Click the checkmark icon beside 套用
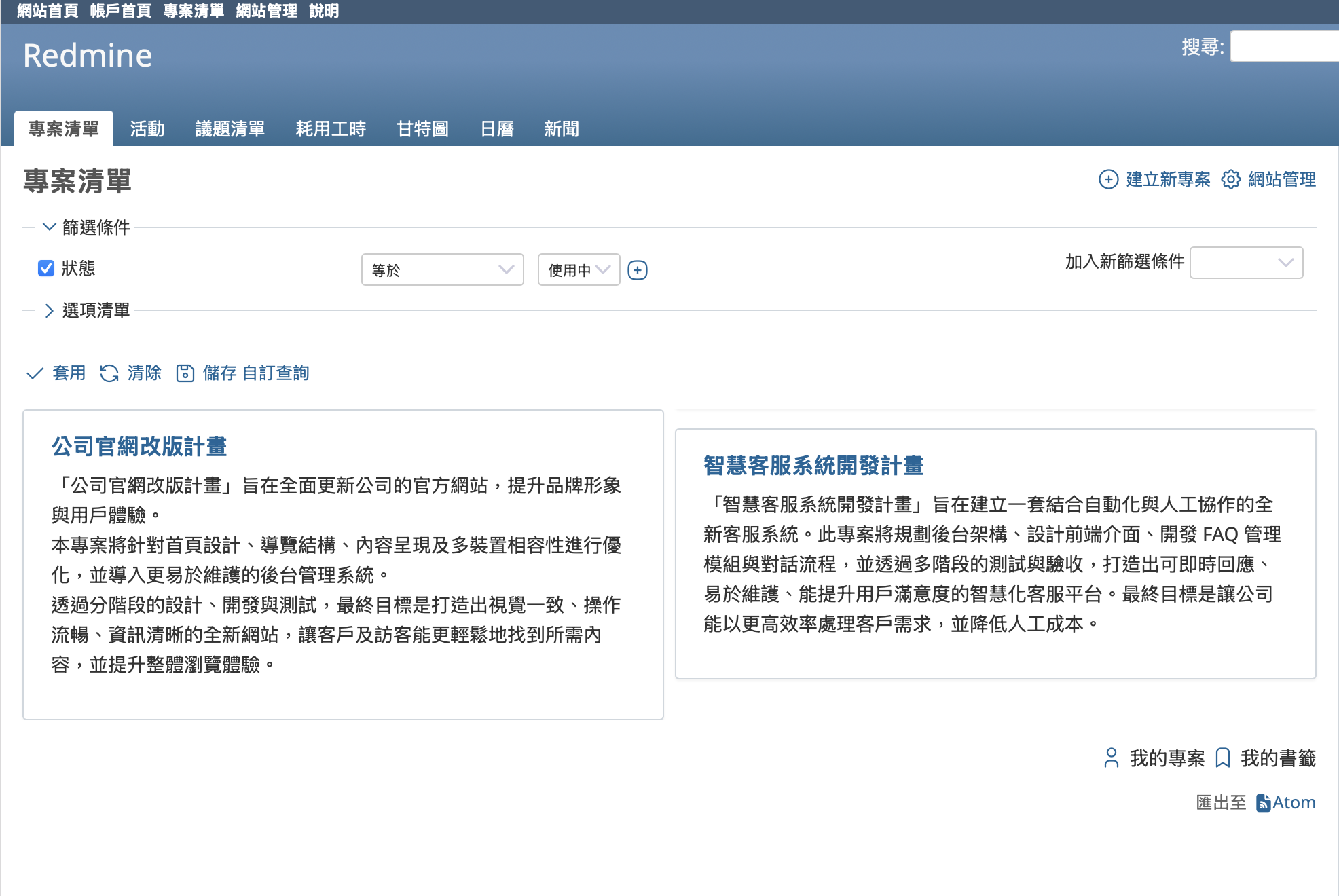 35,373
